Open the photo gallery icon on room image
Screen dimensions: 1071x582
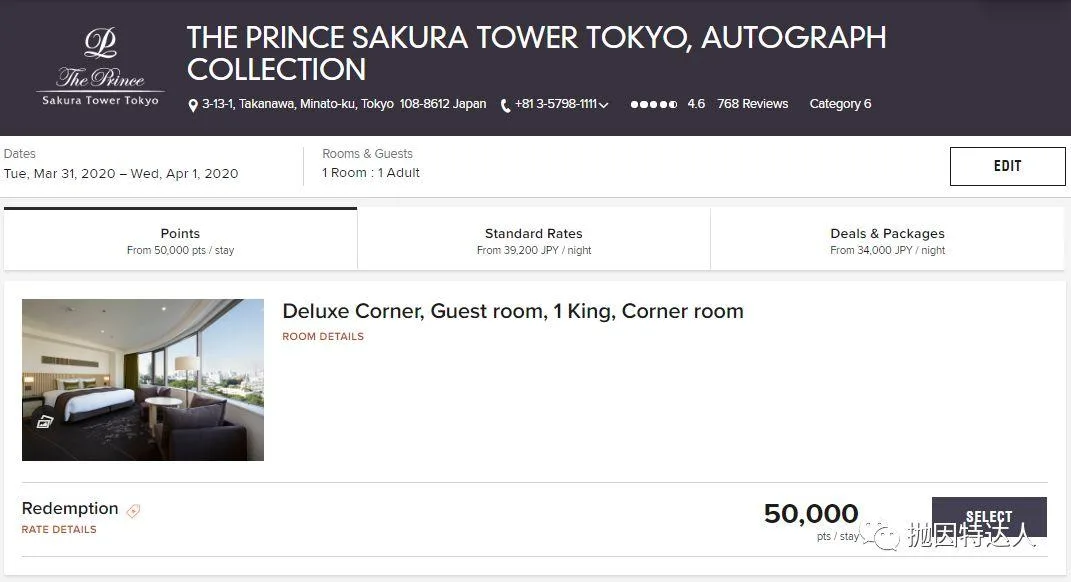(45, 421)
